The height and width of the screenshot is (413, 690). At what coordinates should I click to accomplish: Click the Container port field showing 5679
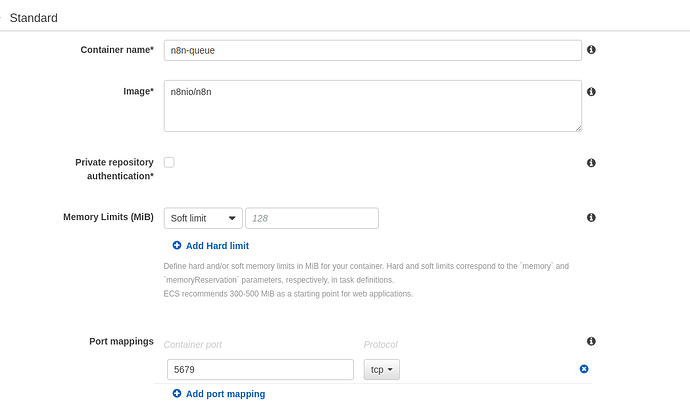point(258,370)
